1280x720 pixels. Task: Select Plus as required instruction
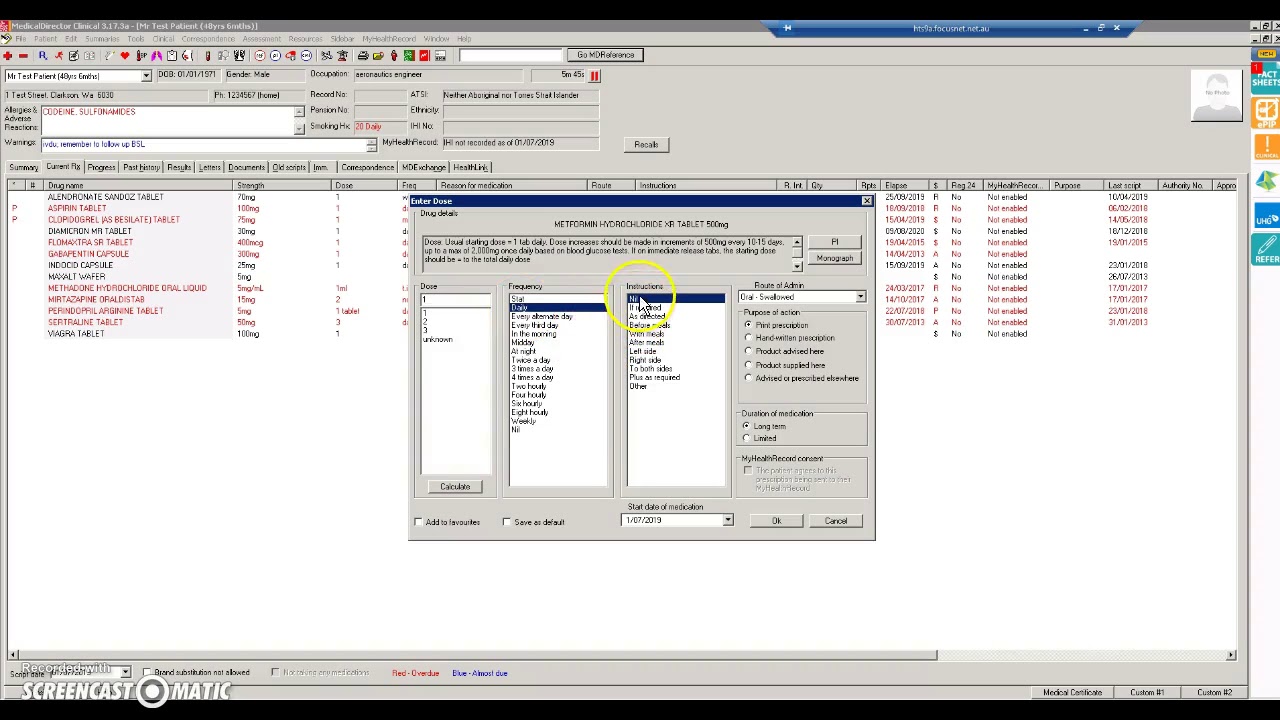655,378
